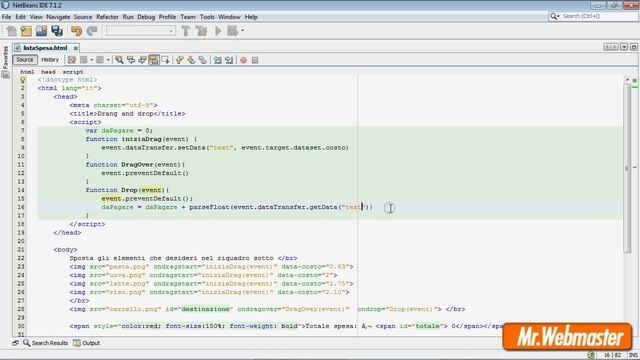
Task: Click the Build Project hammer icon
Action: (186, 31)
